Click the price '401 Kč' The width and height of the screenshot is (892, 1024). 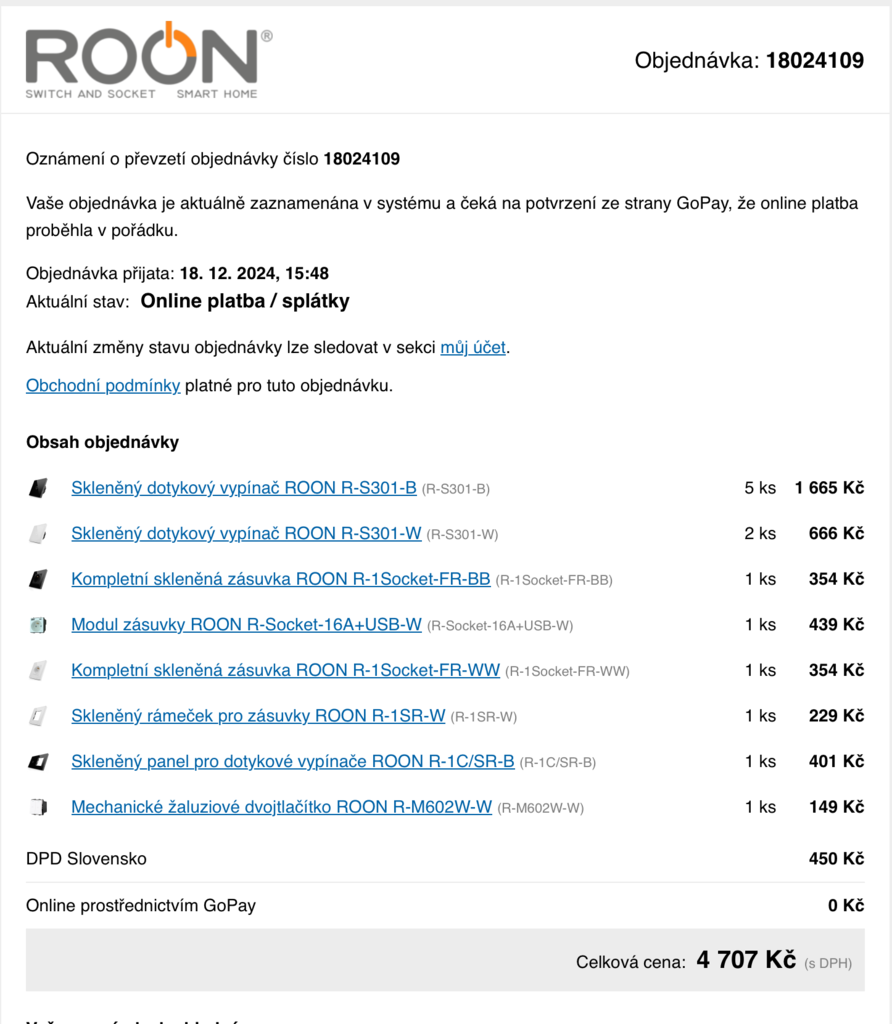click(x=836, y=761)
